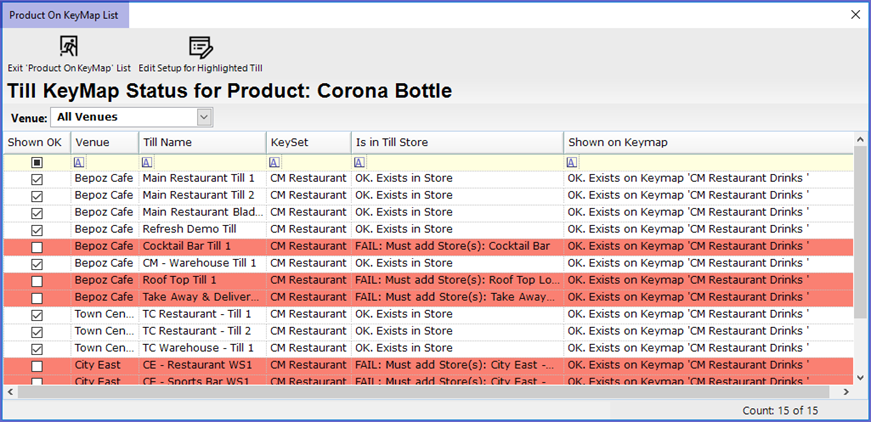Screen dimensions: 871x422
Task: Click filter icon under Till Name column
Action: 147,162
